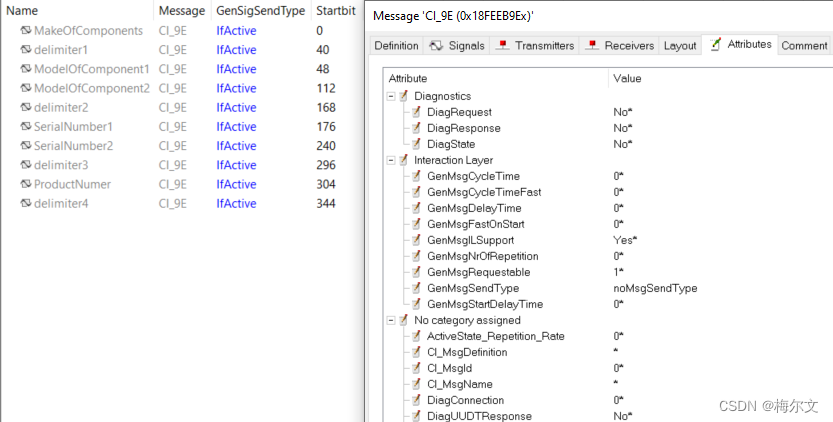
Task: Select the Comment tab
Action: click(x=804, y=45)
